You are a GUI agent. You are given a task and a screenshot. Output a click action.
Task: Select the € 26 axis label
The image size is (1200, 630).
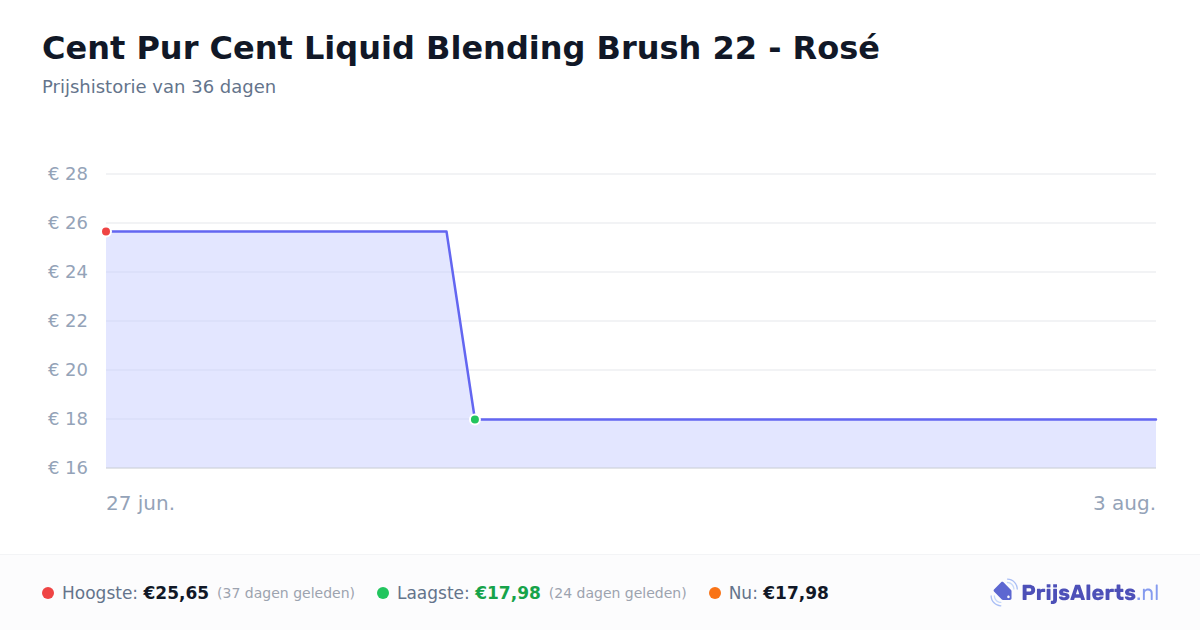coord(68,223)
